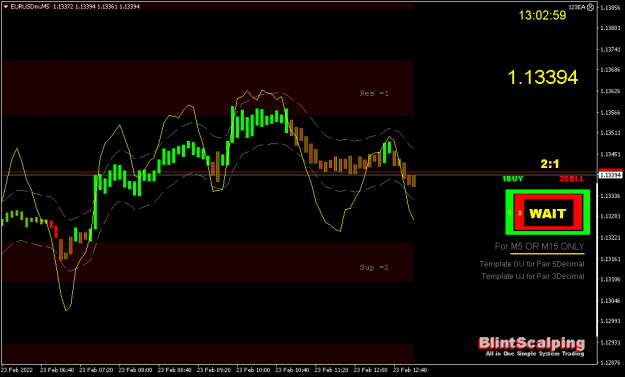This screenshot has height=377, width=625.
Task: Click the 'For M5 OR M15 ONLY' text
Action: tap(540, 246)
